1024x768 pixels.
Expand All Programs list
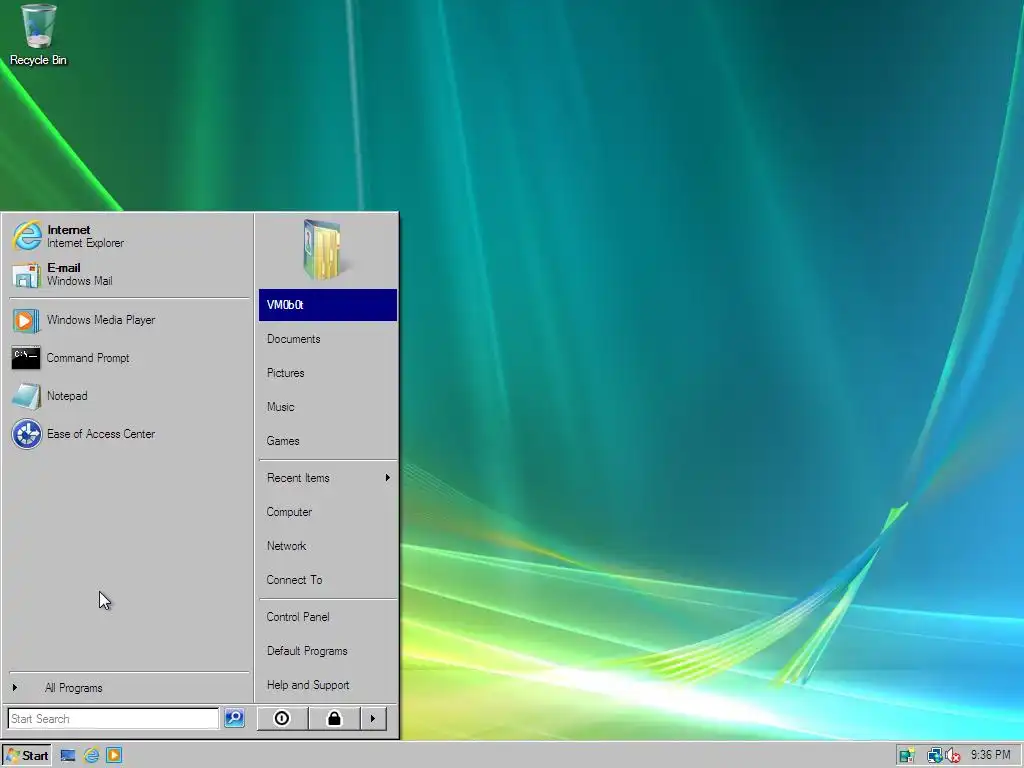129,688
